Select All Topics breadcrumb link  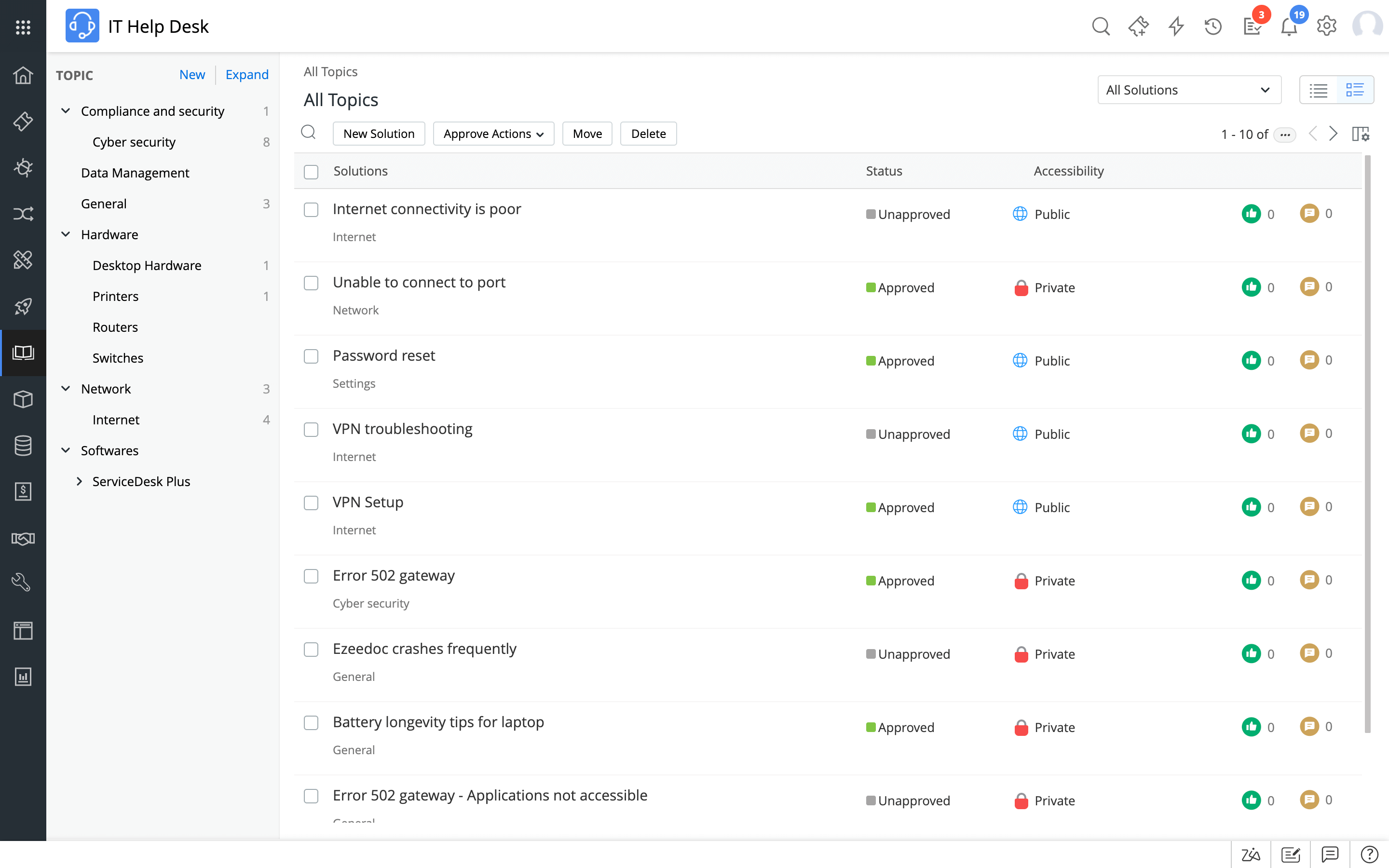coord(330,71)
